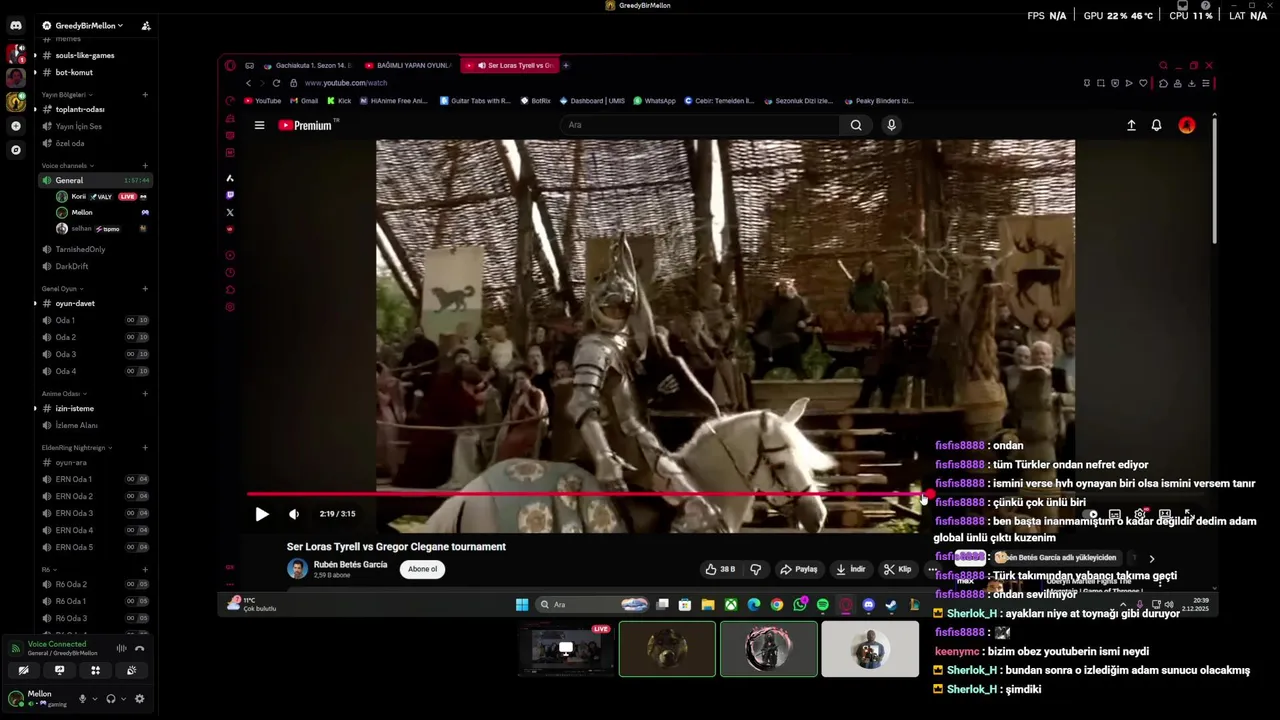Start an activity from voice panel

coord(95,670)
